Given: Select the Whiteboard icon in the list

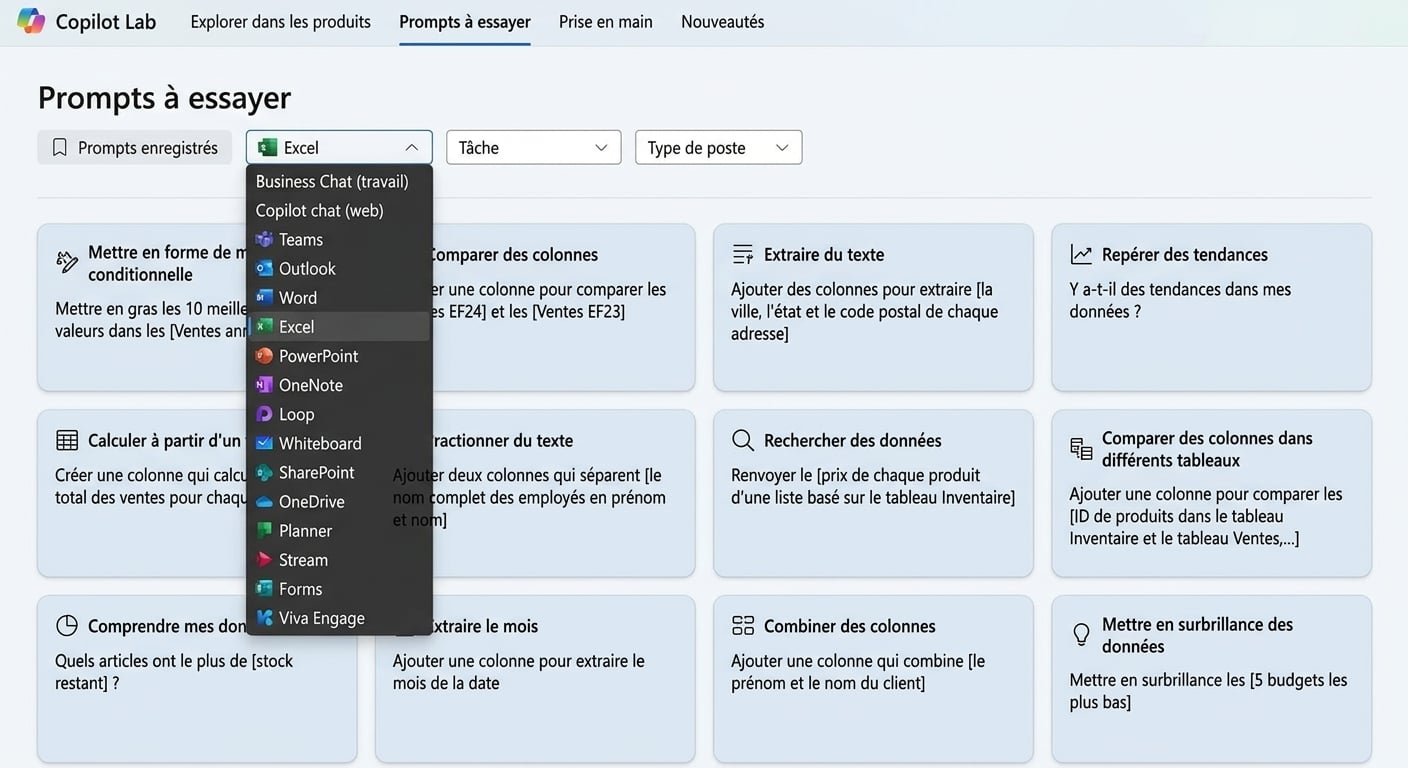Looking at the screenshot, I should click(264, 443).
